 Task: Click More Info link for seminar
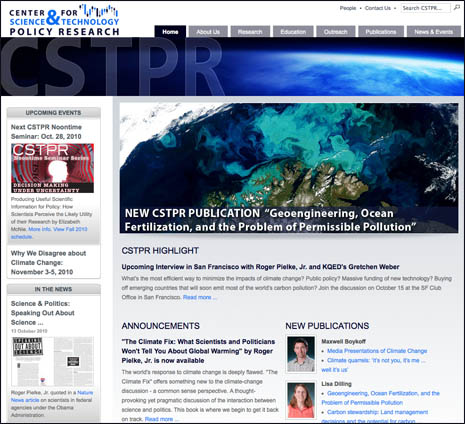click(40, 229)
